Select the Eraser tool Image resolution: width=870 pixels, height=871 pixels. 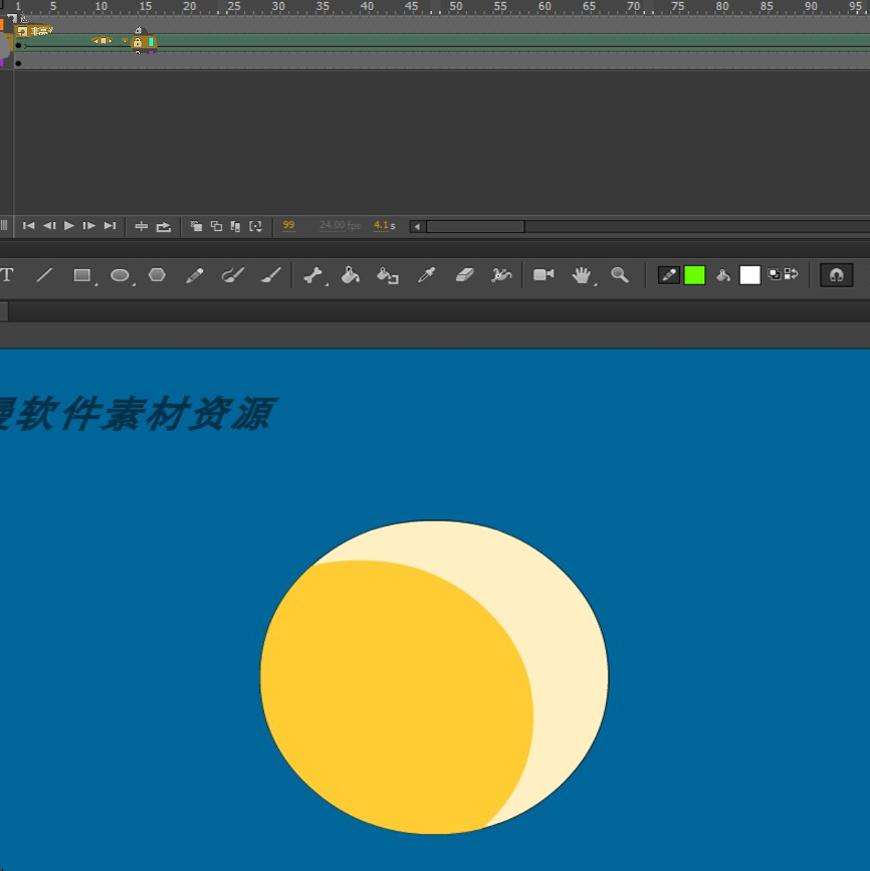464,275
